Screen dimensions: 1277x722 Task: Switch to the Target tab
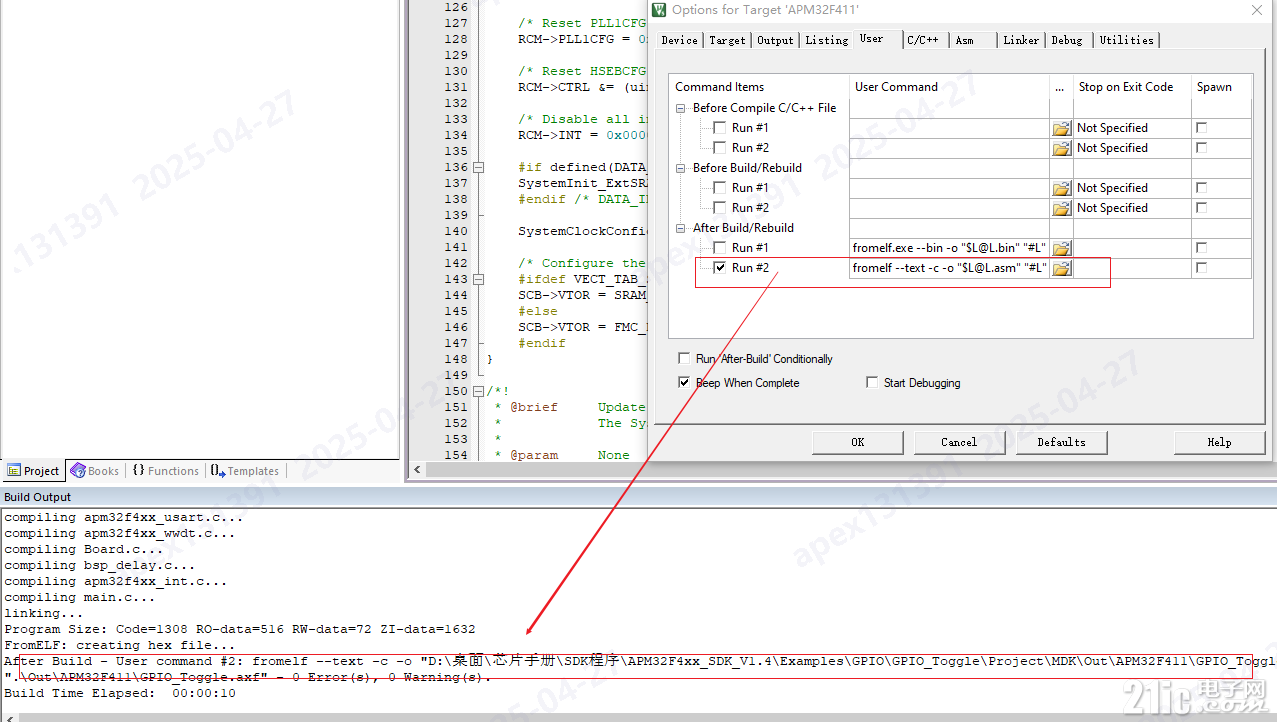[x=727, y=40]
